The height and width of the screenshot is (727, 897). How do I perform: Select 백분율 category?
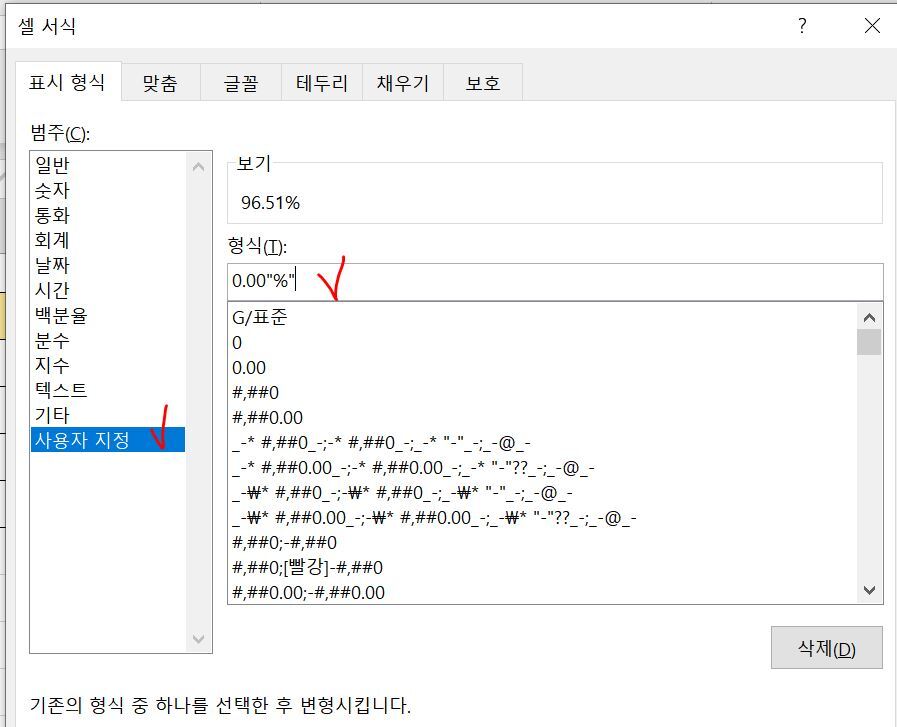coord(108,315)
